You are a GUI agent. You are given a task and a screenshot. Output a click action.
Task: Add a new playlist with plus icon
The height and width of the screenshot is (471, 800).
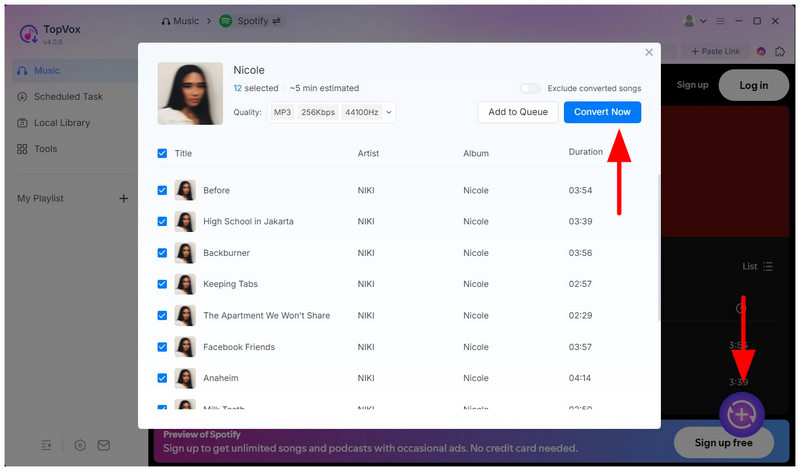[x=123, y=198]
